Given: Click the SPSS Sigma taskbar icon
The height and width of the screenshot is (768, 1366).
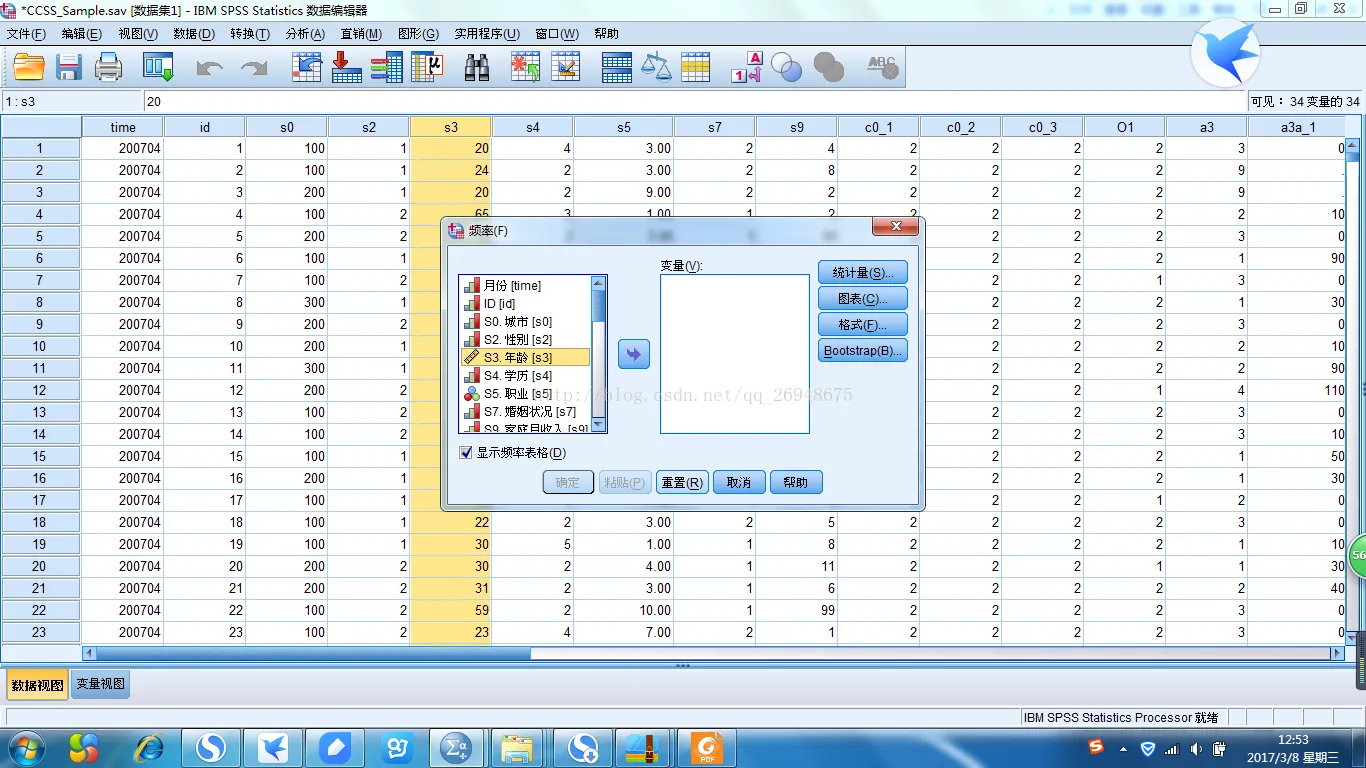Looking at the screenshot, I should [x=456, y=748].
